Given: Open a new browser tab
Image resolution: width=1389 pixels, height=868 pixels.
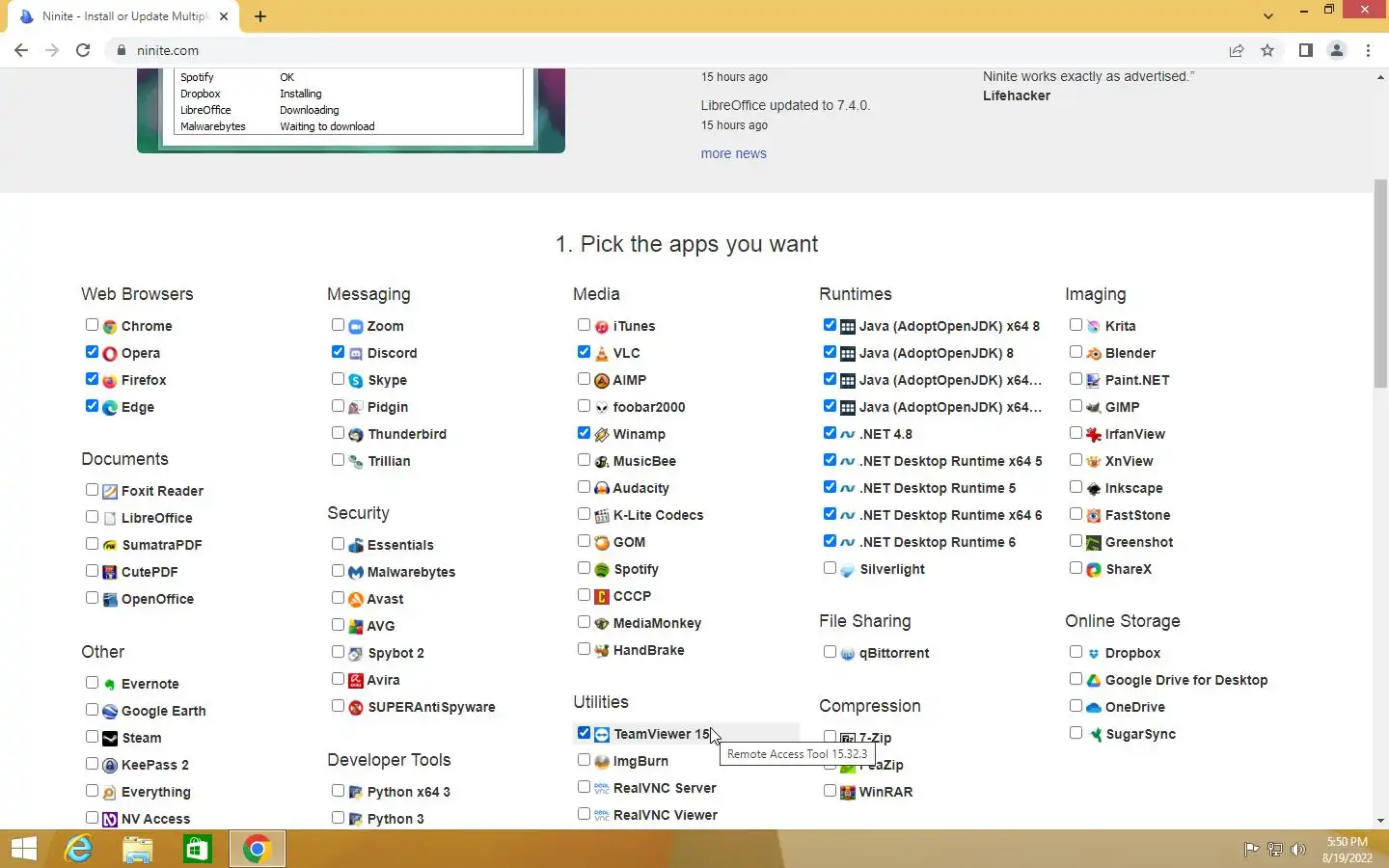Looking at the screenshot, I should tap(260, 16).
